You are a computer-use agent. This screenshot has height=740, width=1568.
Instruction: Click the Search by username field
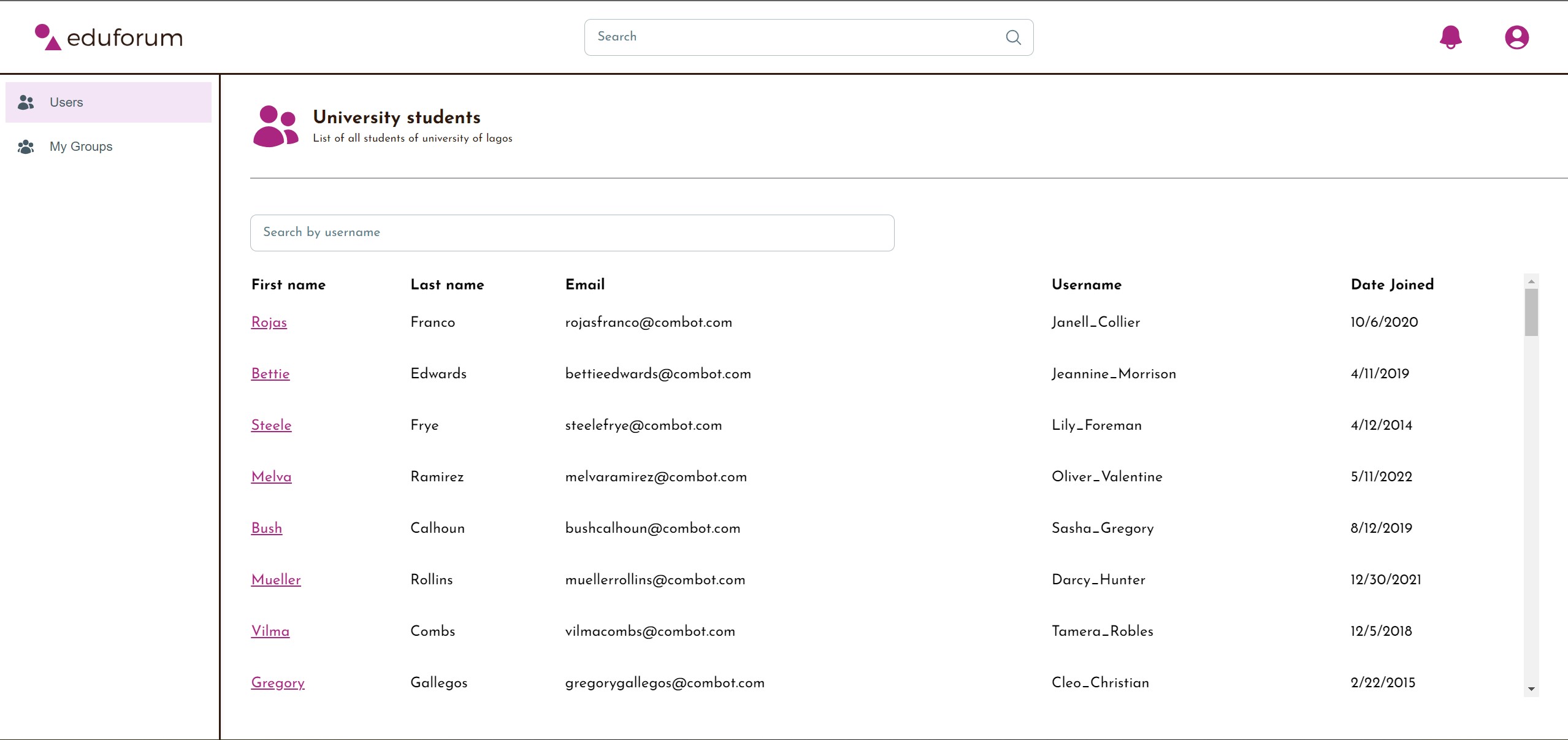pos(572,232)
